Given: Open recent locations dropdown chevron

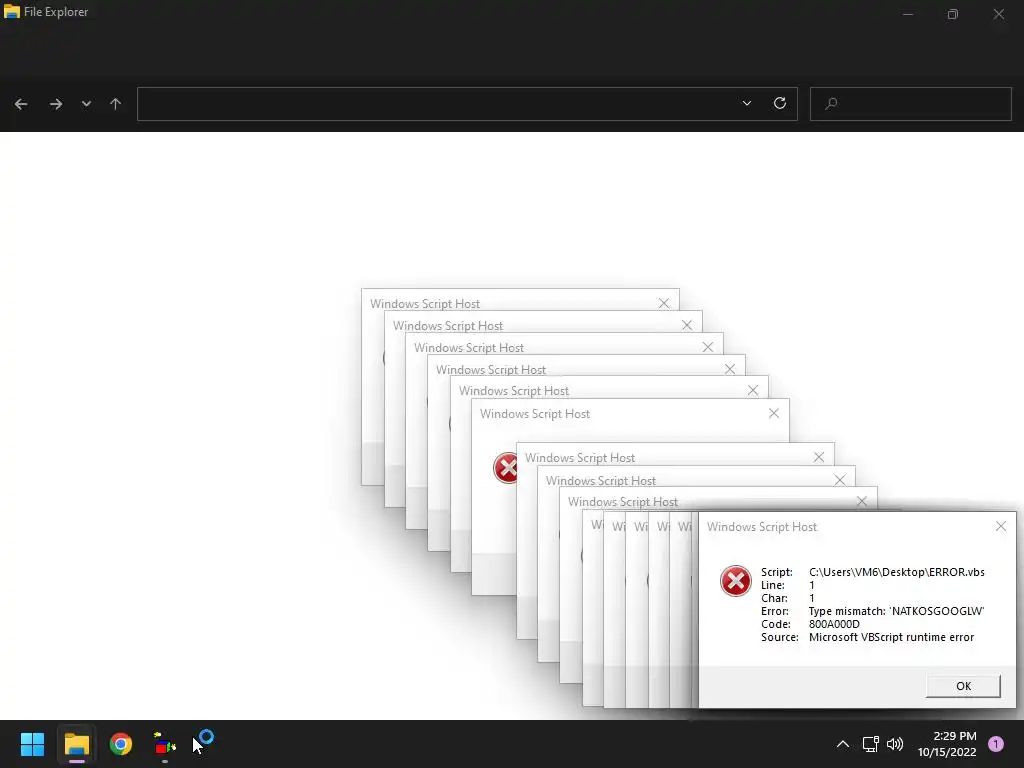Looking at the screenshot, I should pos(86,104).
